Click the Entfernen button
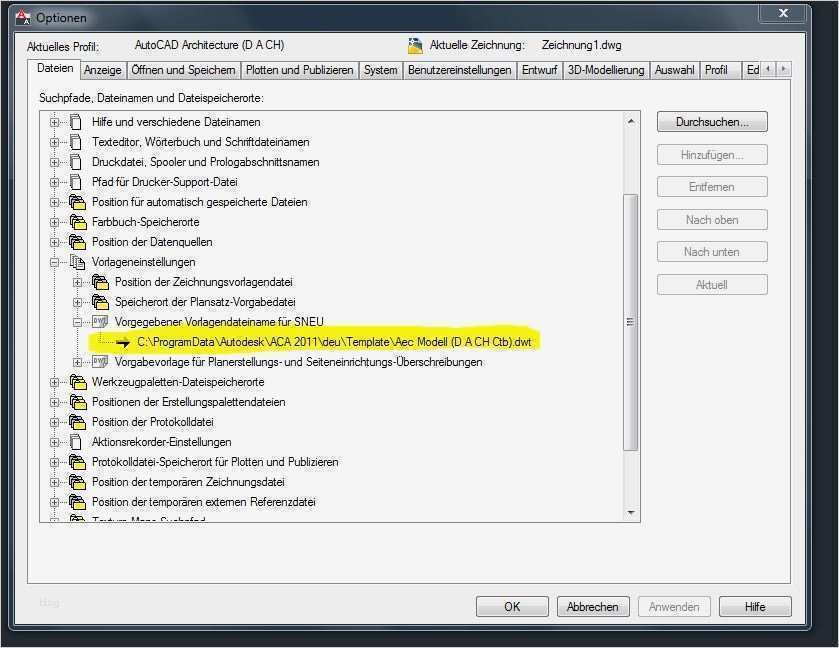Viewport: 839px width, 648px height. (712, 187)
